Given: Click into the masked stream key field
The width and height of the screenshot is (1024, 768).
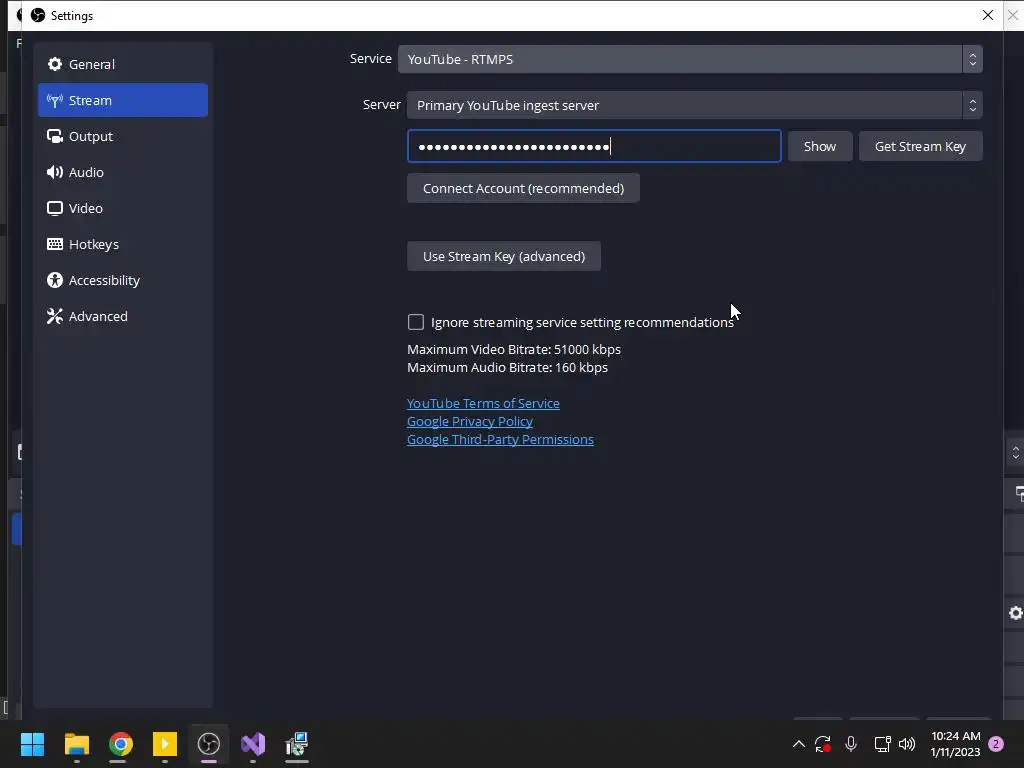Looking at the screenshot, I should (594, 146).
